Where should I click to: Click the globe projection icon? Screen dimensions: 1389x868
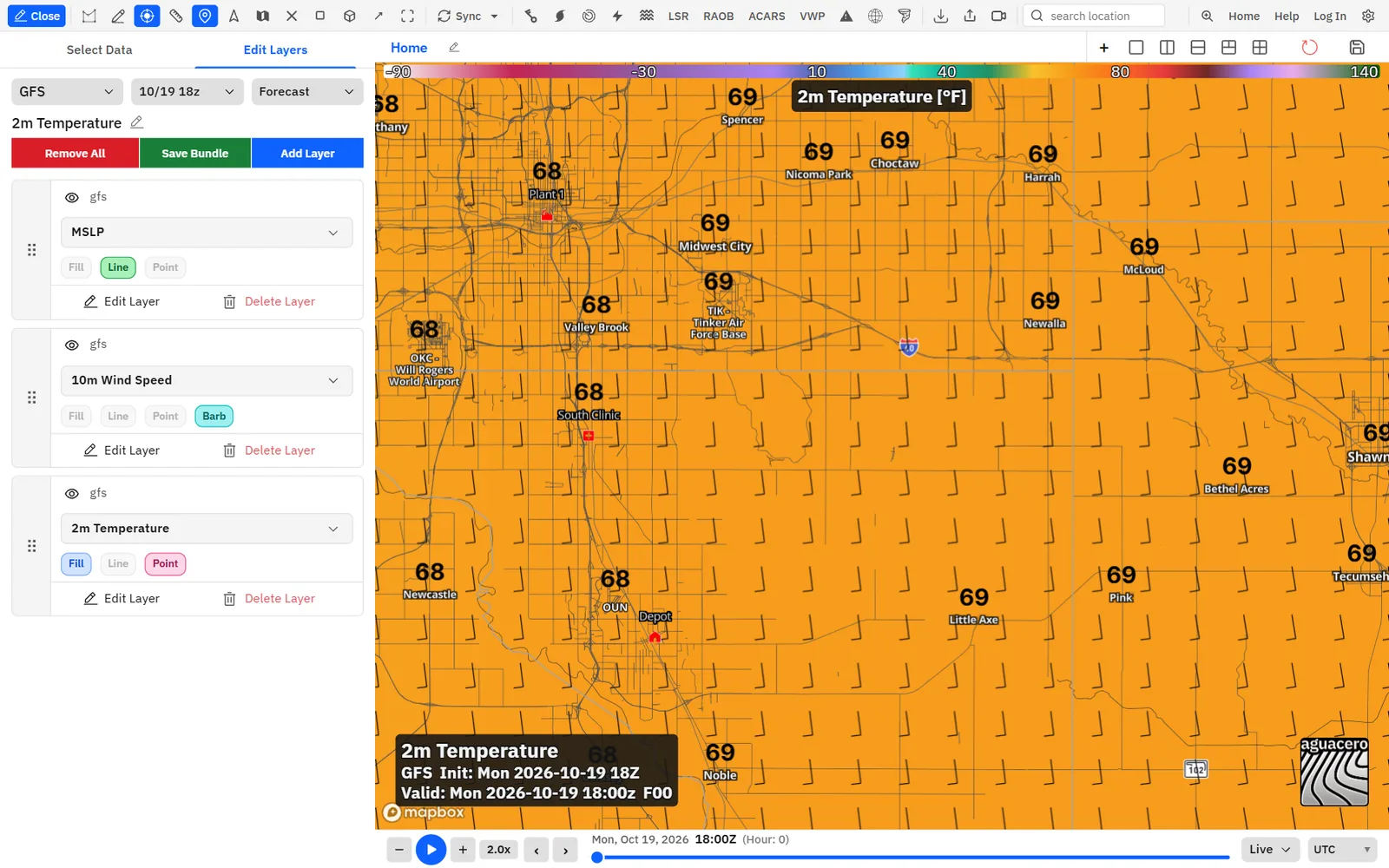pyautogui.click(x=875, y=16)
